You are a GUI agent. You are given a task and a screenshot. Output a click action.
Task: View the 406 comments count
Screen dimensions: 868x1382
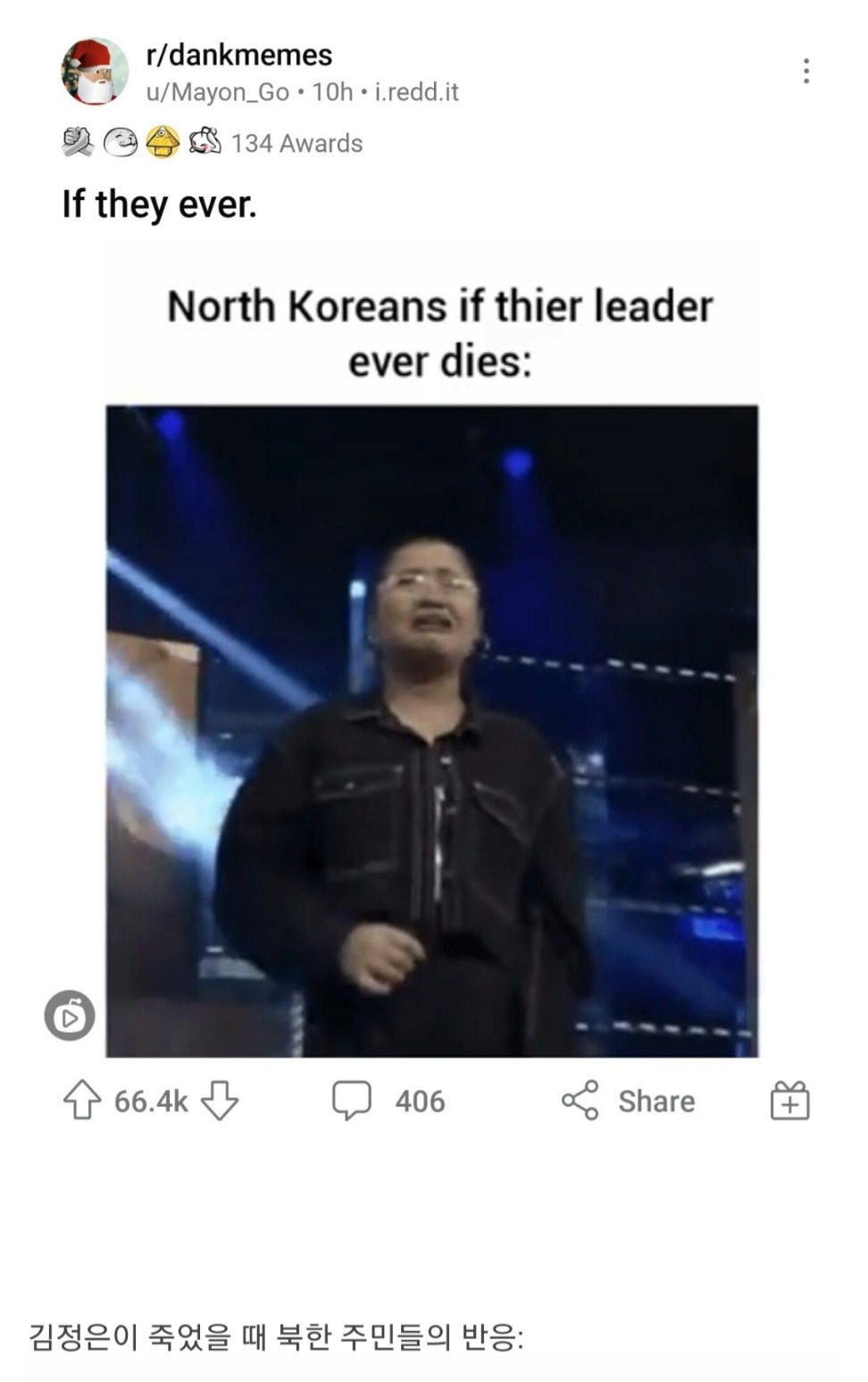(420, 1101)
